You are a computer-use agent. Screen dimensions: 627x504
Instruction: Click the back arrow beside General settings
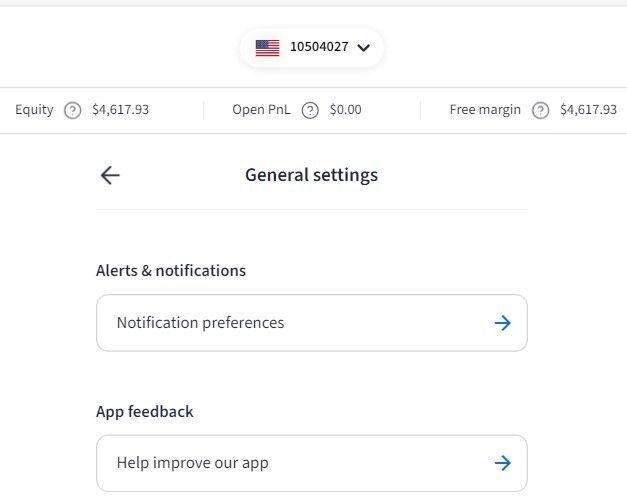coord(110,175)
